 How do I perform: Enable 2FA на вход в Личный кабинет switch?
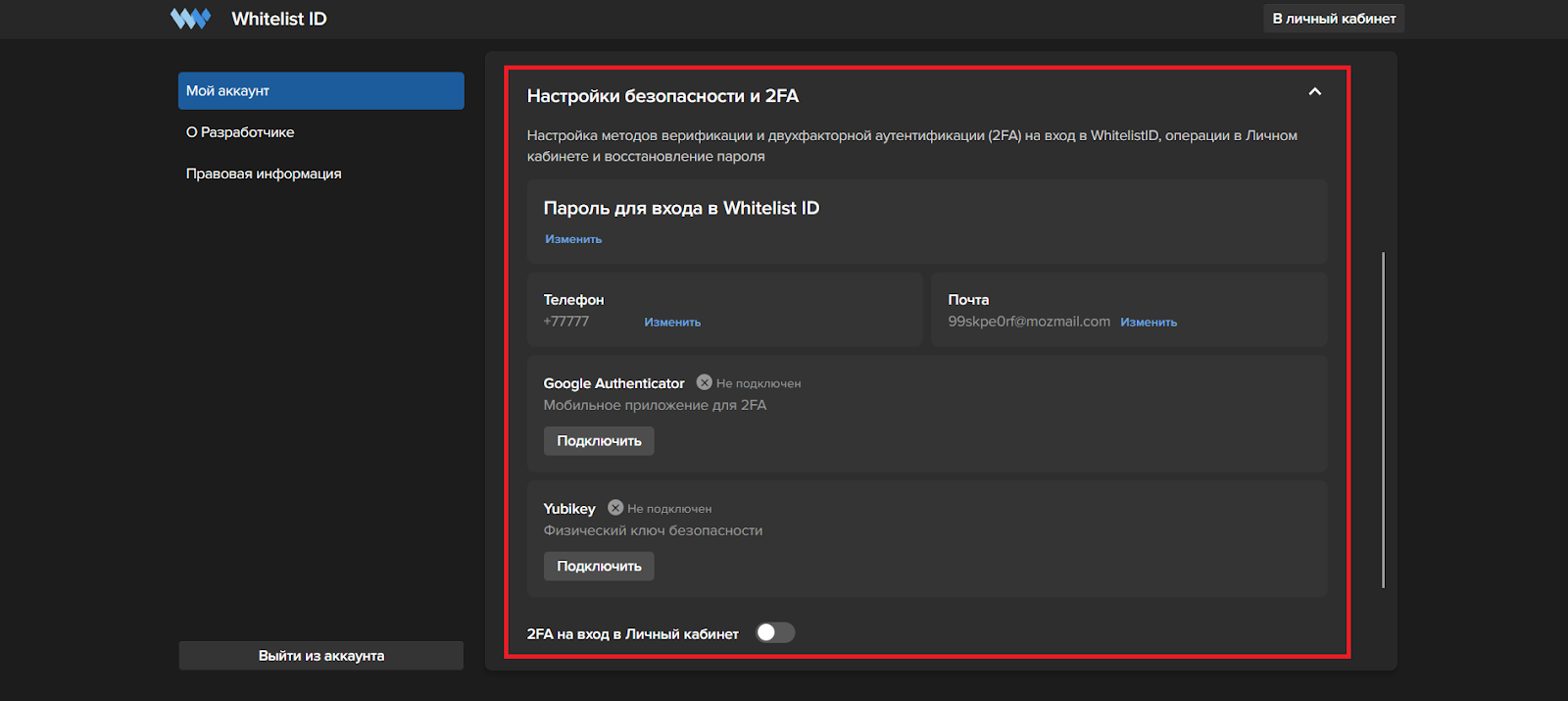(x=775, y=632)
